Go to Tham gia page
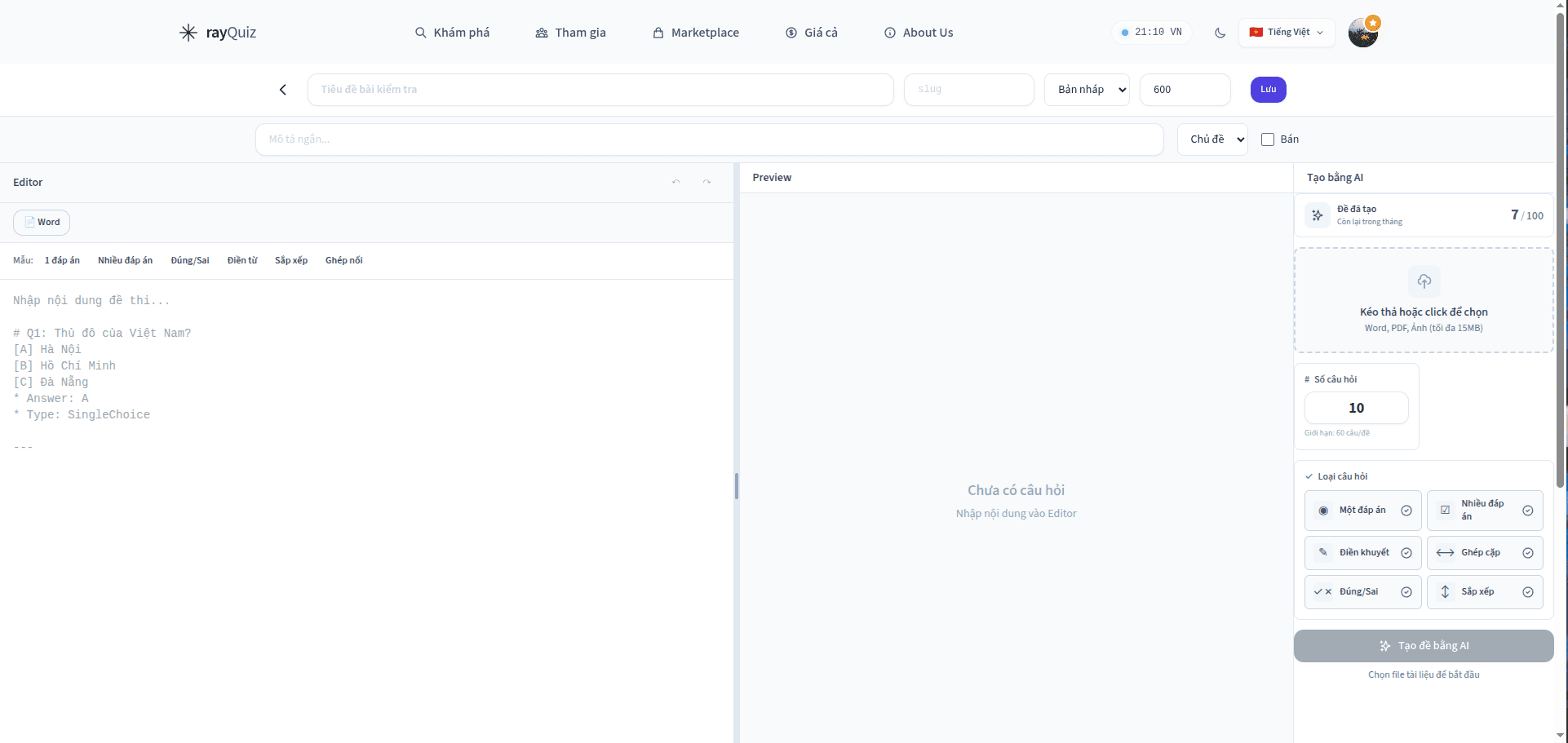The height and width of the screenshot is (743, 1568). 570,33
